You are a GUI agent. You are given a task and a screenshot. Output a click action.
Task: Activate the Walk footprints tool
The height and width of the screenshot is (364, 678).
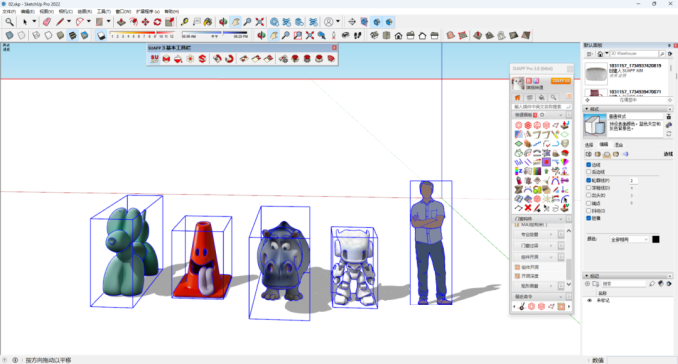[358, 35]
